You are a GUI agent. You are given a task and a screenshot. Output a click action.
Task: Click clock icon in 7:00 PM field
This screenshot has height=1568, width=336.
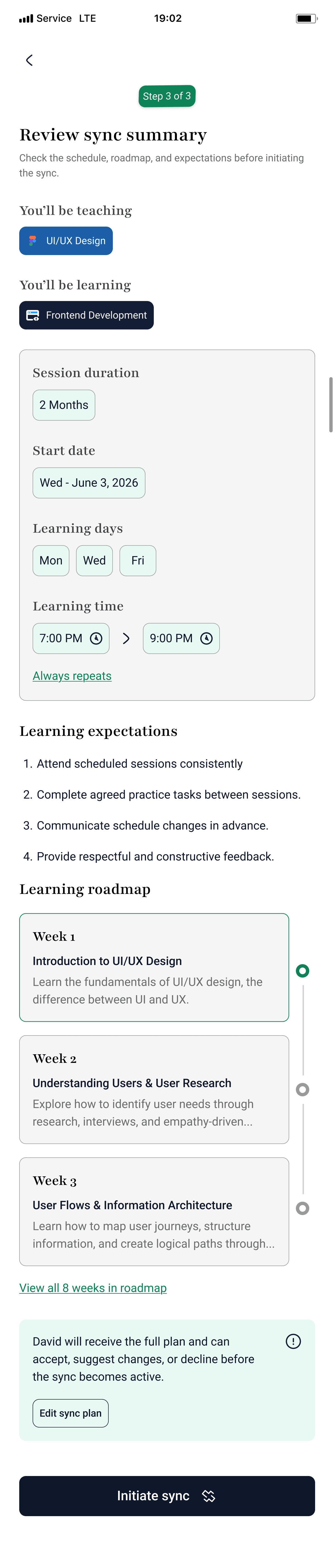96,638
